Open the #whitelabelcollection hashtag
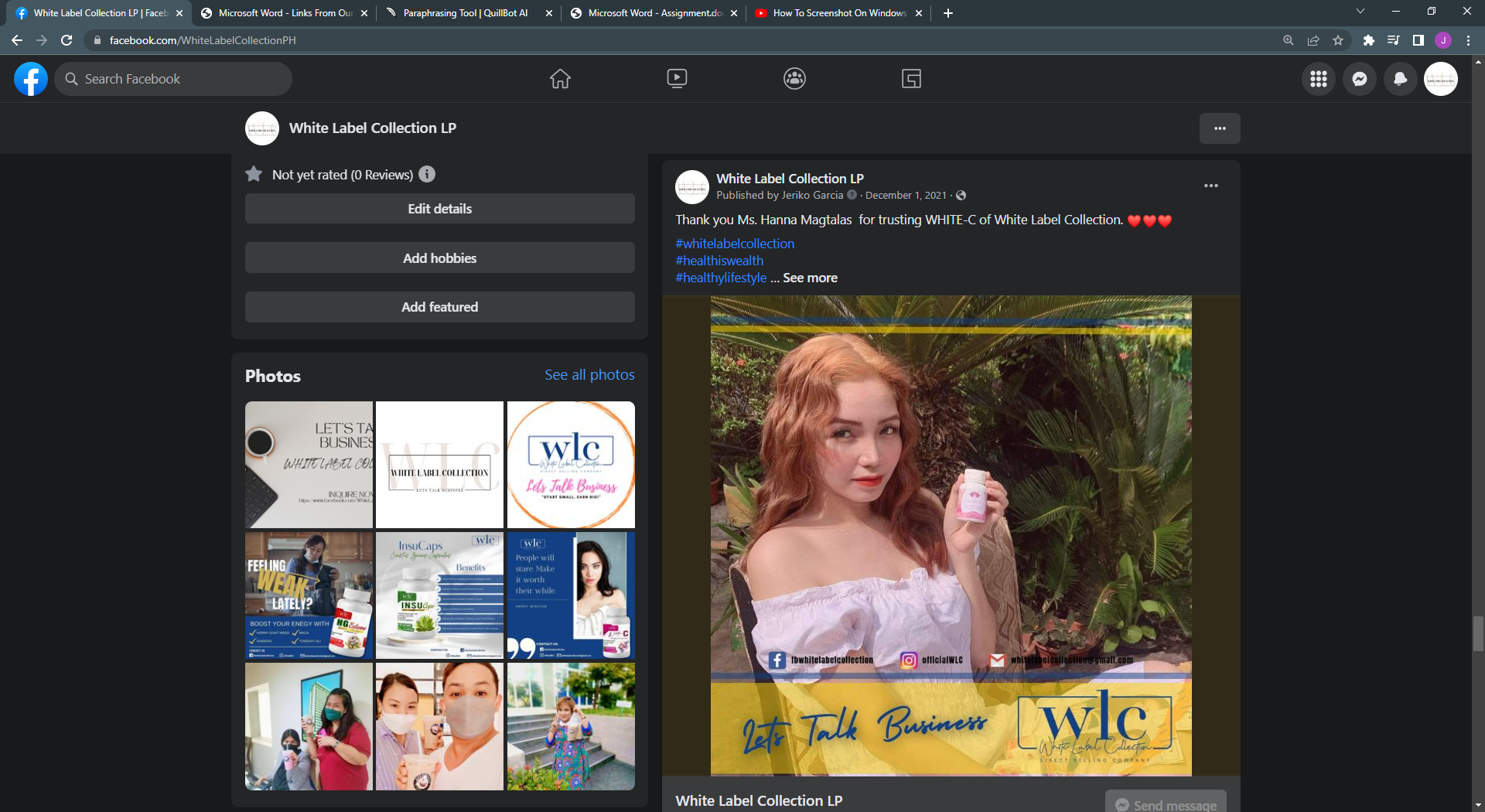 click(x=735, y=244)
